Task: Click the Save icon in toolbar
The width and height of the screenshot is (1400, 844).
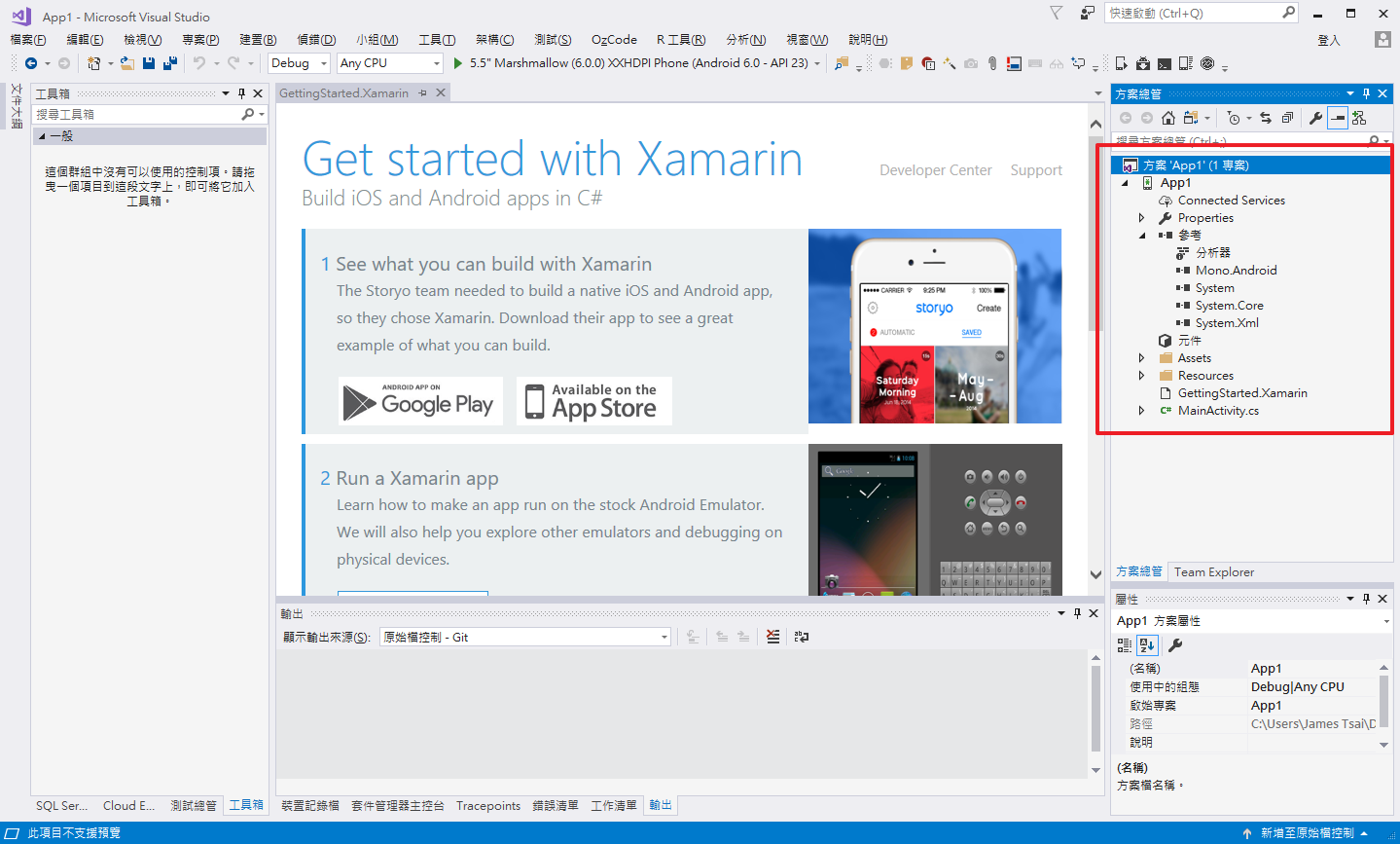Action: tap(149, 63)
